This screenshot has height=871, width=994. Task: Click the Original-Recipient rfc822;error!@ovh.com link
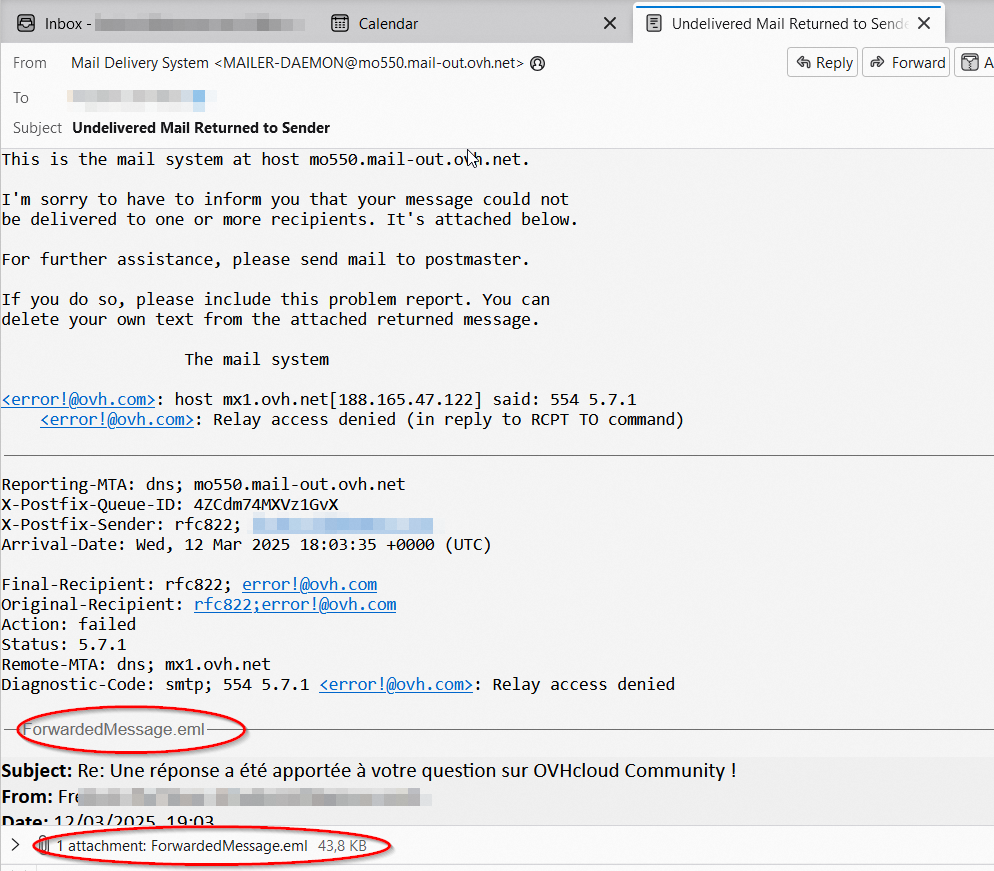pyautogui.click(x=295, y=605)
